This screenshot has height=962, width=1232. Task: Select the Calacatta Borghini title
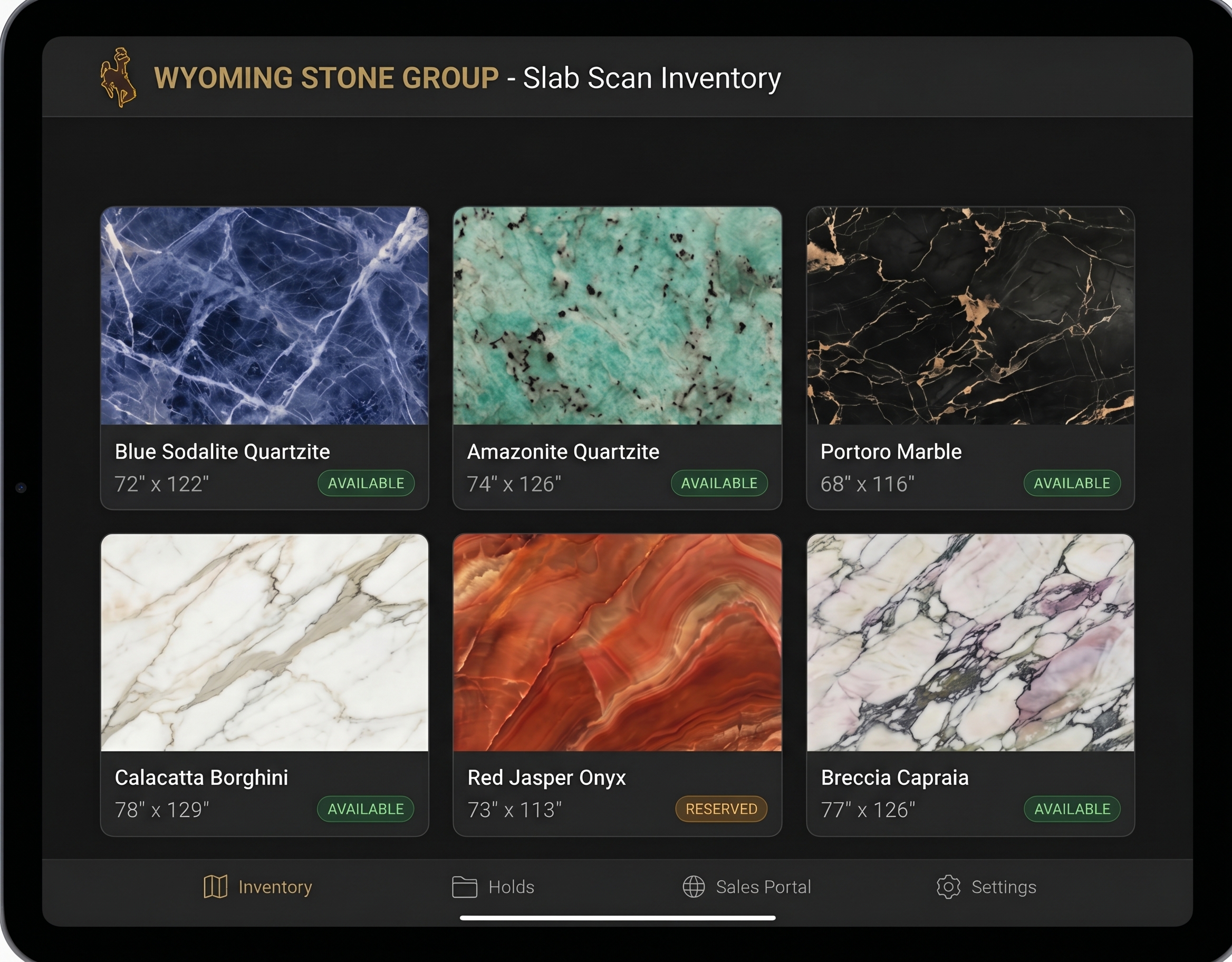[x=201, y=778]
